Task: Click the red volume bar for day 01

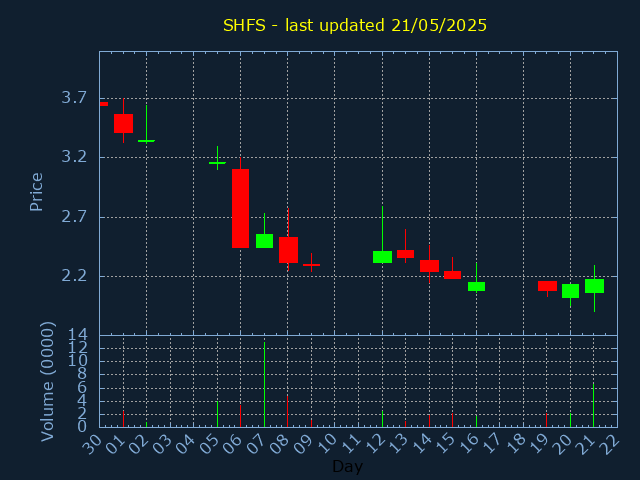Action: click(x=123, y=419)
